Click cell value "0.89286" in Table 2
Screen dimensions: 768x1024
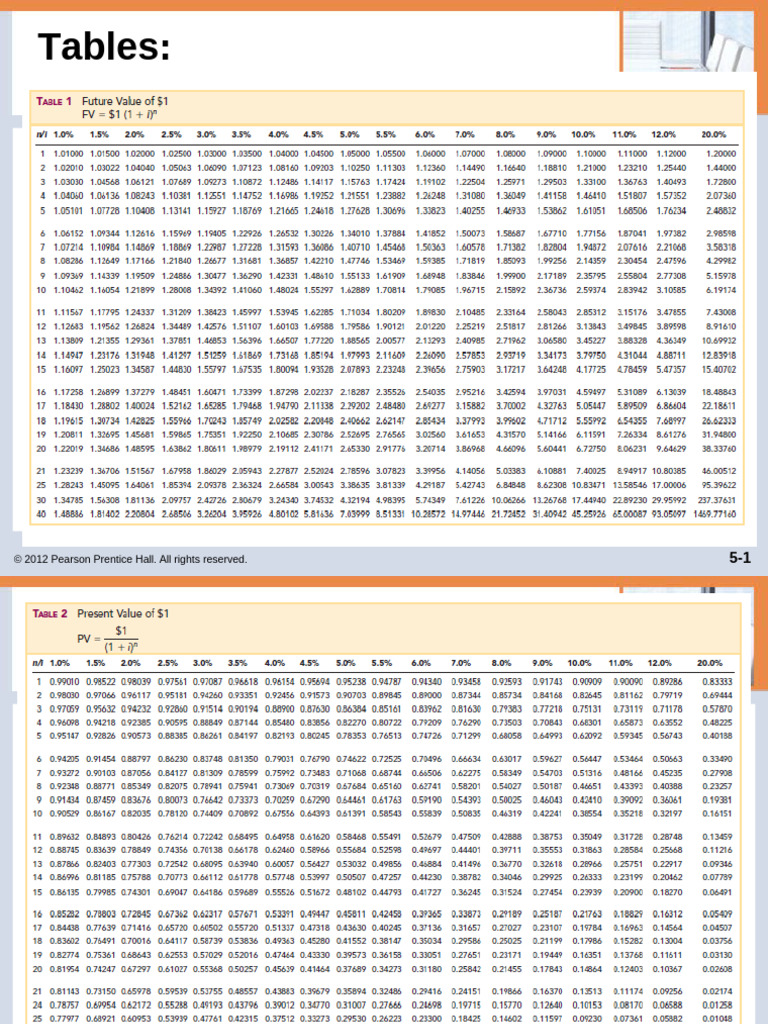[667, 682]
